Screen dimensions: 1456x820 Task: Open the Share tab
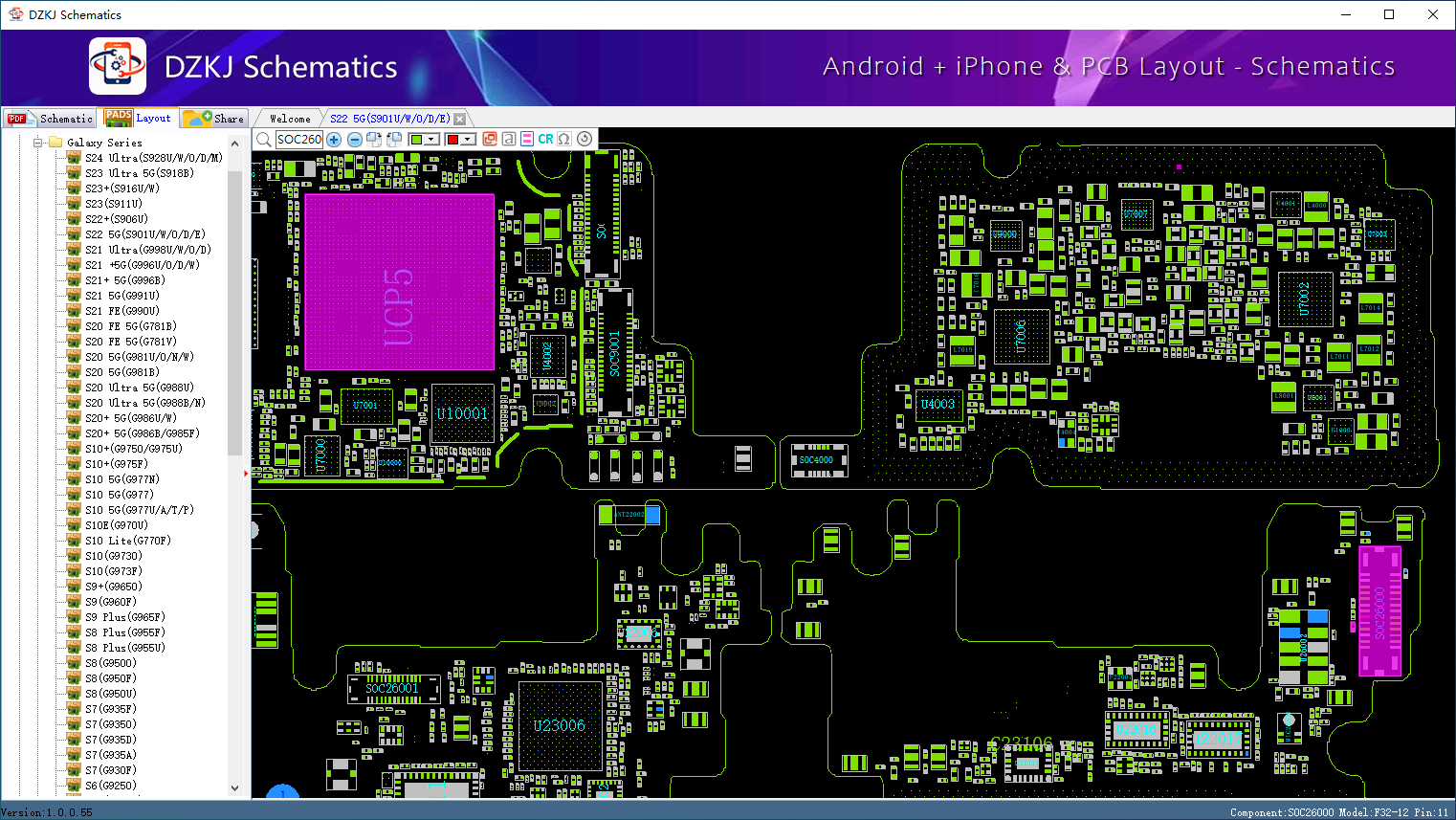click(x=215, y=119)
